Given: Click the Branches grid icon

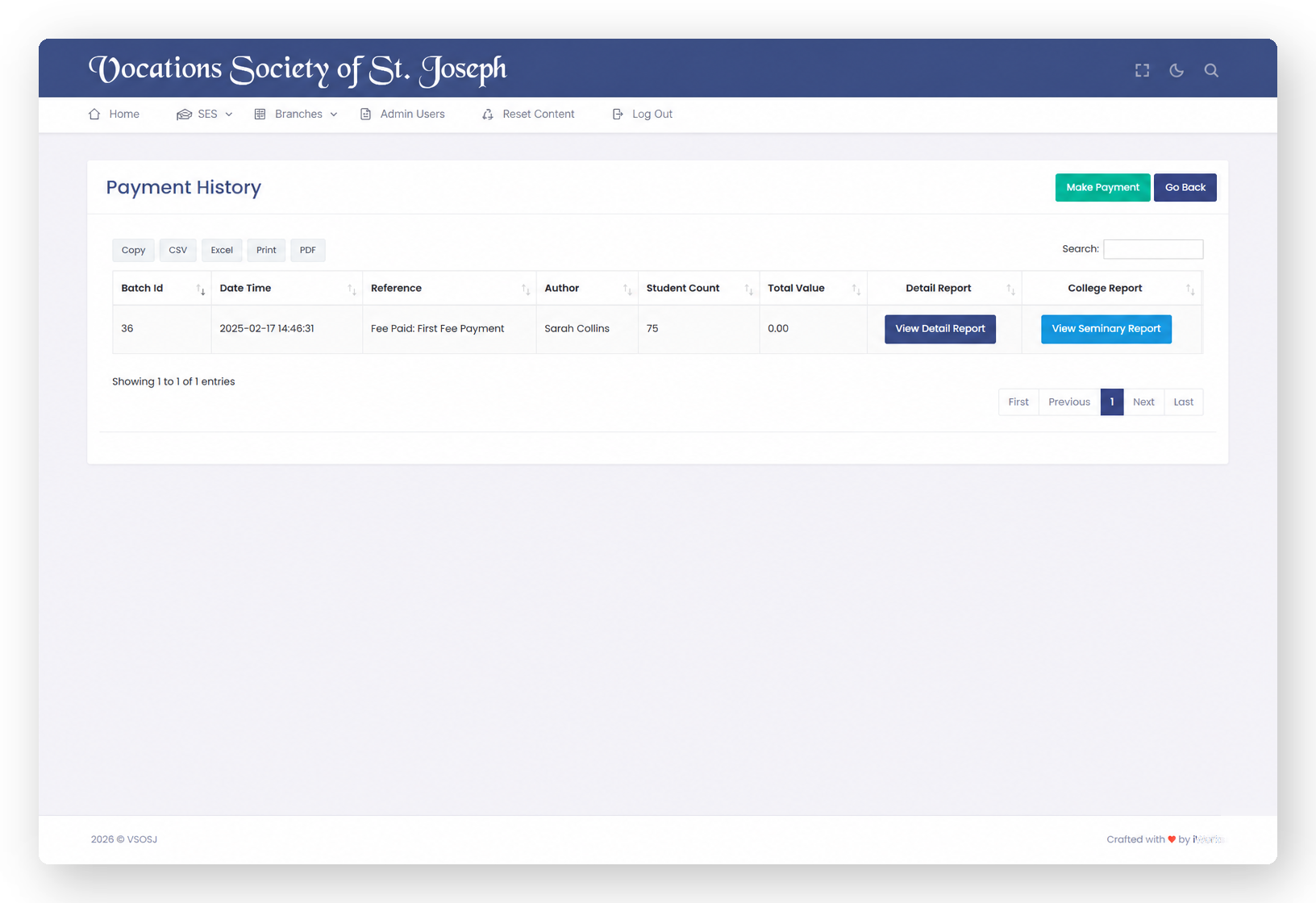Looking at the screenshot, I should coord(260,114).
